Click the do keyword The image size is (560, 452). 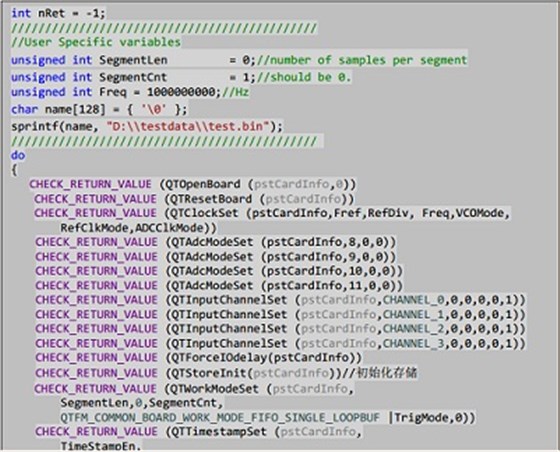point(18,155)
